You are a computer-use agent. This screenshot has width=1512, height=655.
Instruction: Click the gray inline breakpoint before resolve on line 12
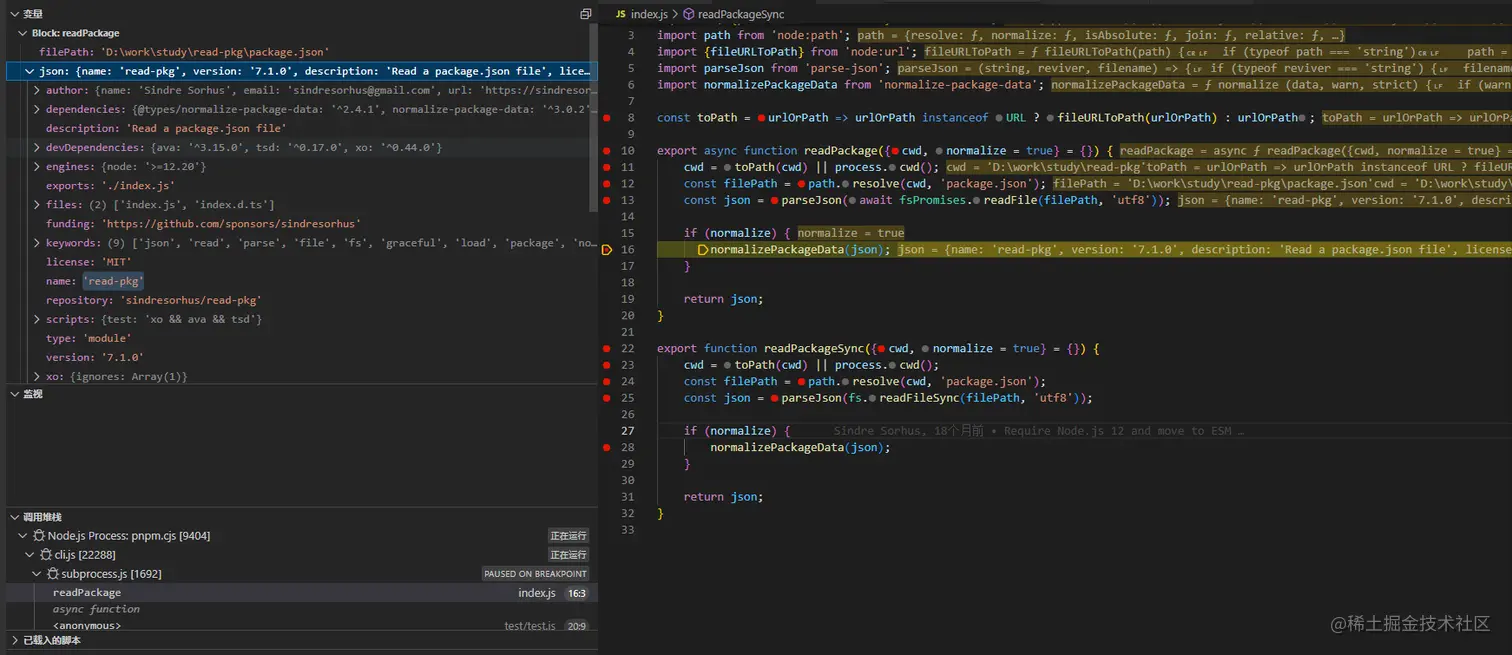845,184
